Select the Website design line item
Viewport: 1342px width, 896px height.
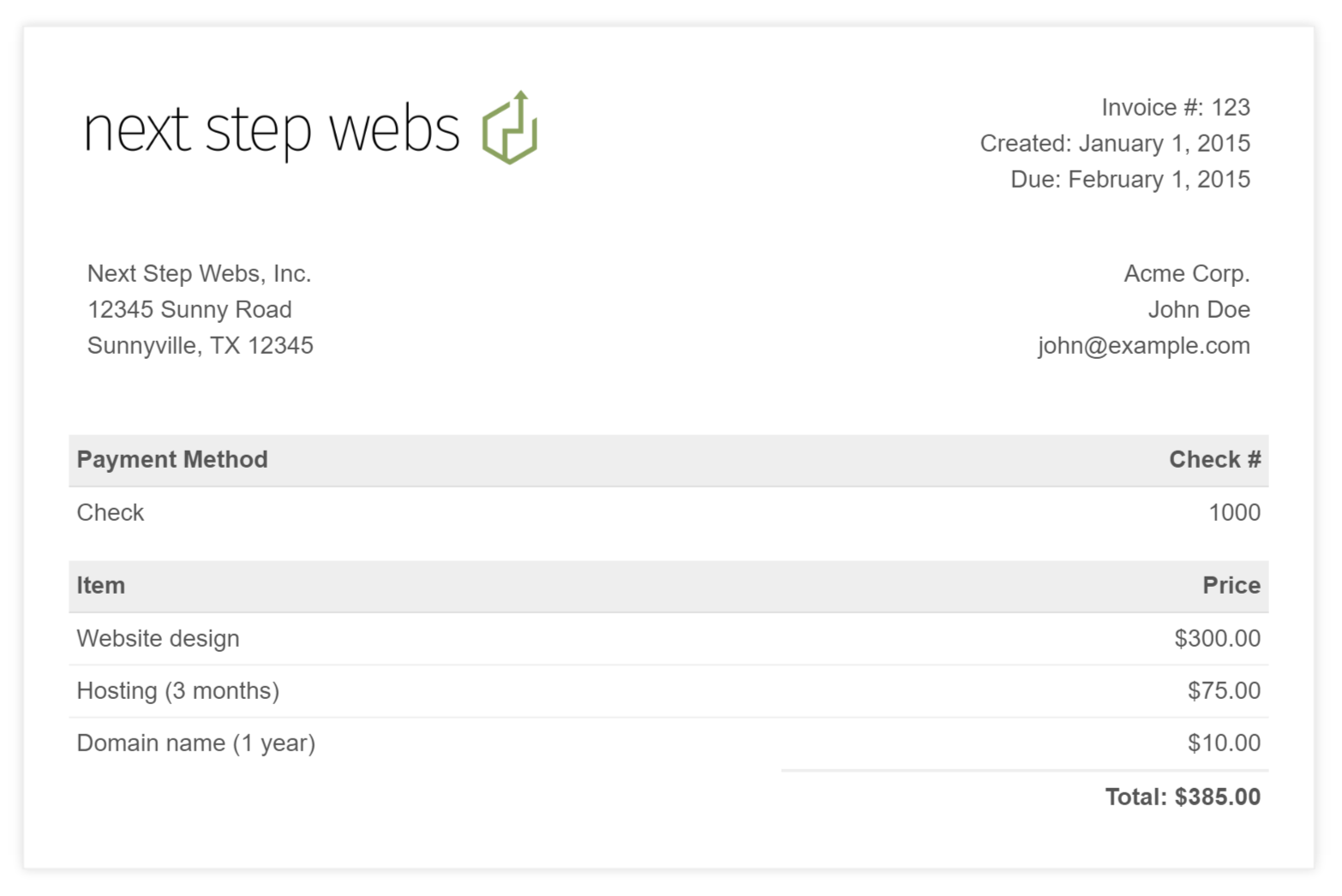tap(158, 638)
